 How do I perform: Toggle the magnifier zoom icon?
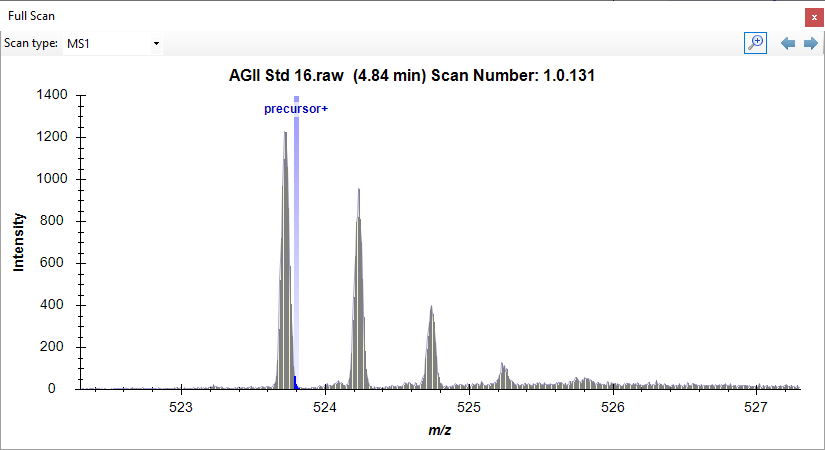click(755, 43)
